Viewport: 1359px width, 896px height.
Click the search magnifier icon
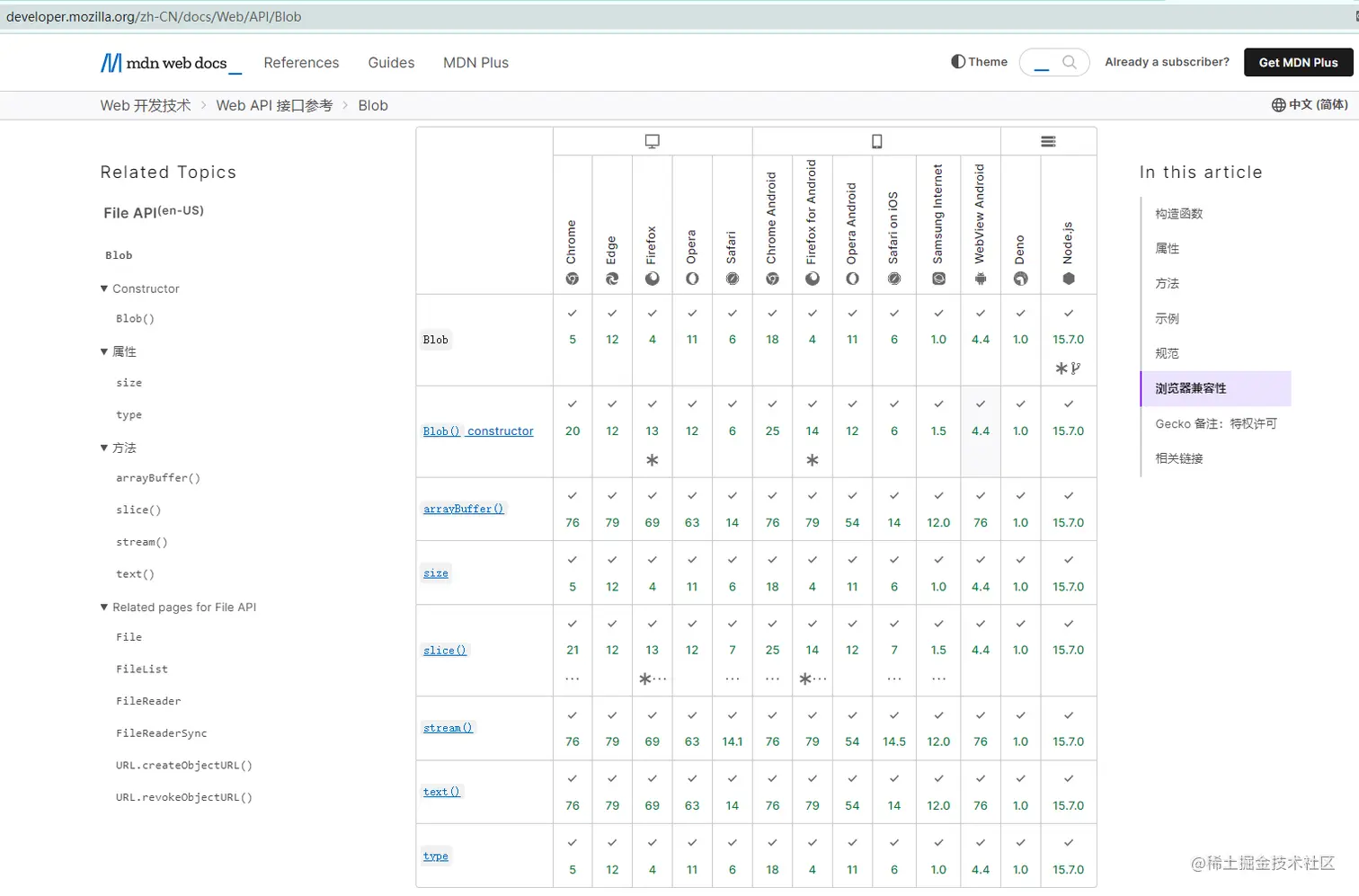(1070, 62)
